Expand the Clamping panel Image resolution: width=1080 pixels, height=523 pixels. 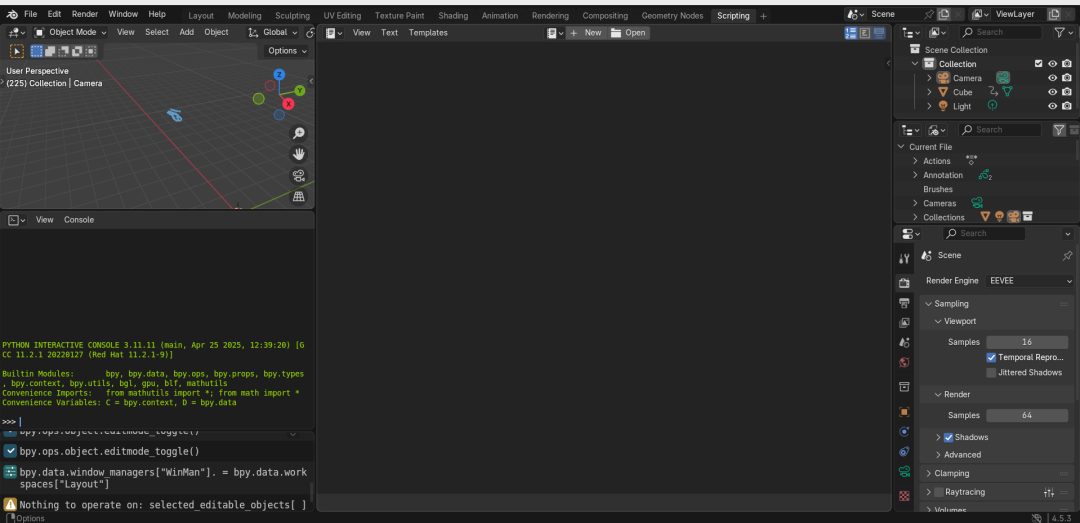[929, 473]
